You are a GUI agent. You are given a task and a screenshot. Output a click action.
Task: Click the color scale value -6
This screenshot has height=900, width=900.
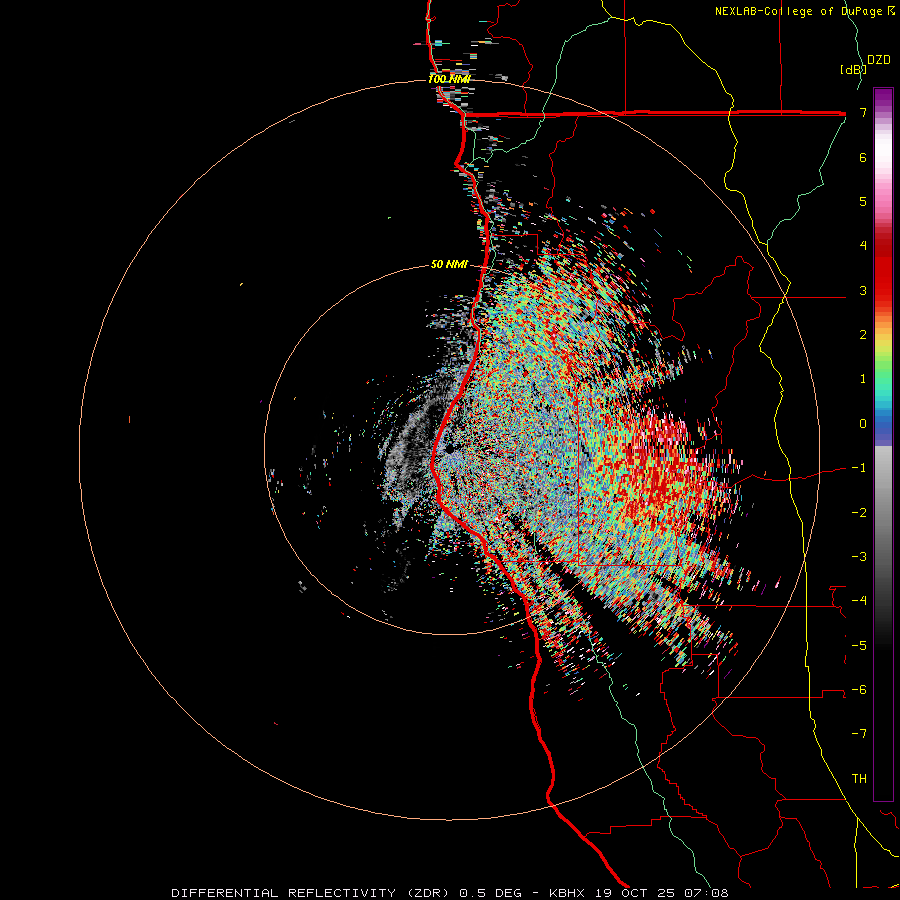tap(859, 690)
